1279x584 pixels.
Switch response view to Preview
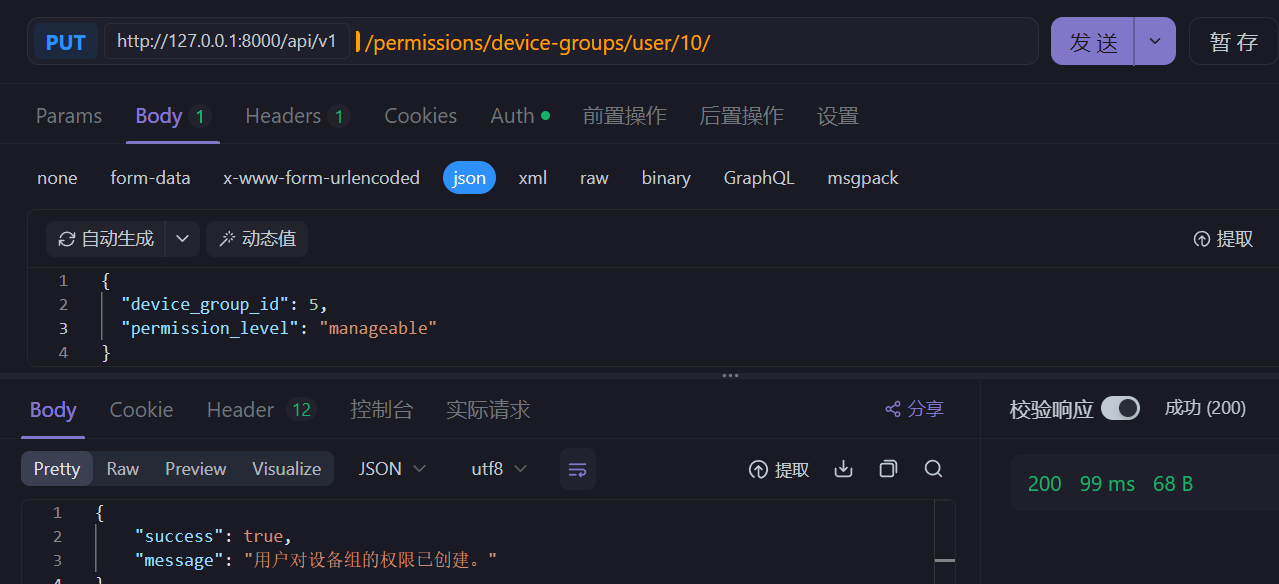click(196, 469)
